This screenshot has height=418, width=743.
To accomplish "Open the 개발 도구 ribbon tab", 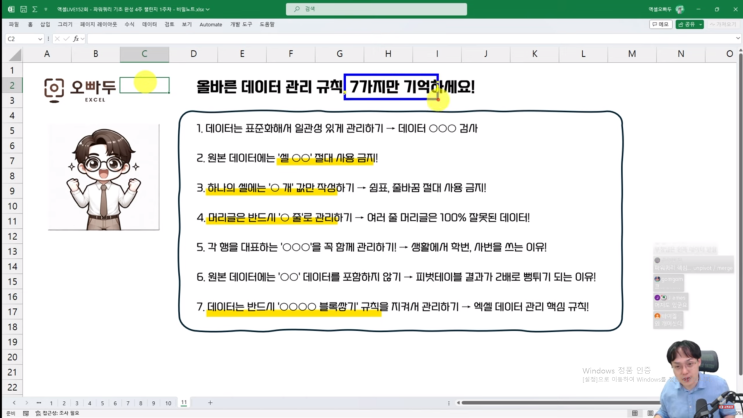I will [241, 24].
